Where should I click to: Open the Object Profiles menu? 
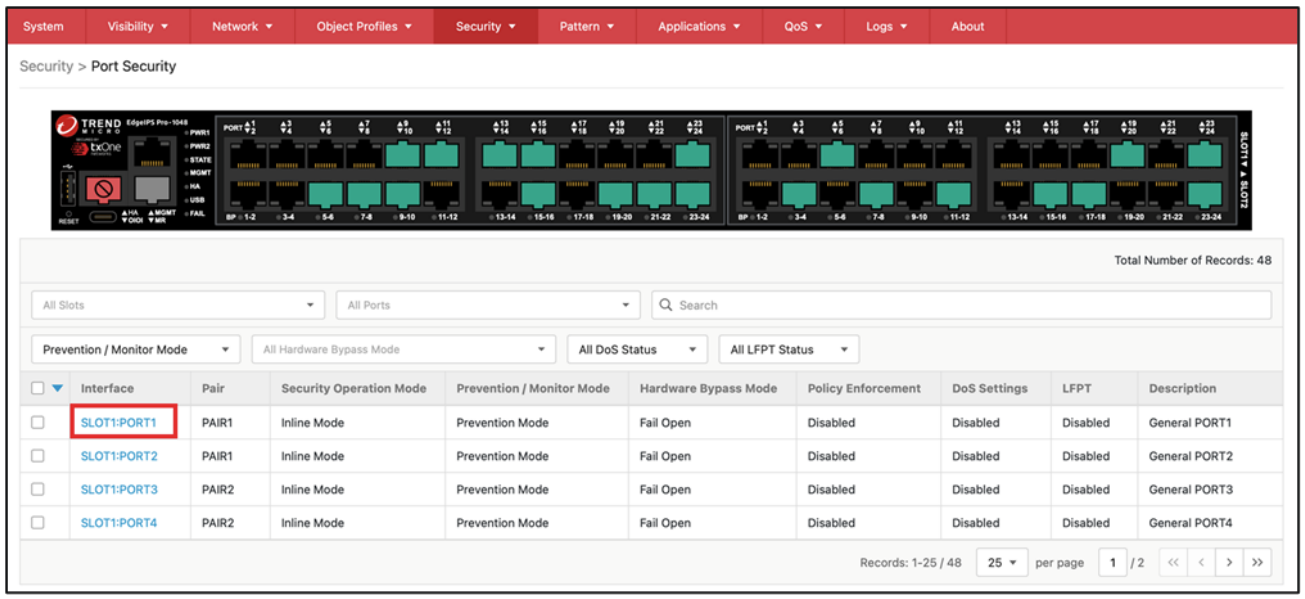[x=365, y=26]
